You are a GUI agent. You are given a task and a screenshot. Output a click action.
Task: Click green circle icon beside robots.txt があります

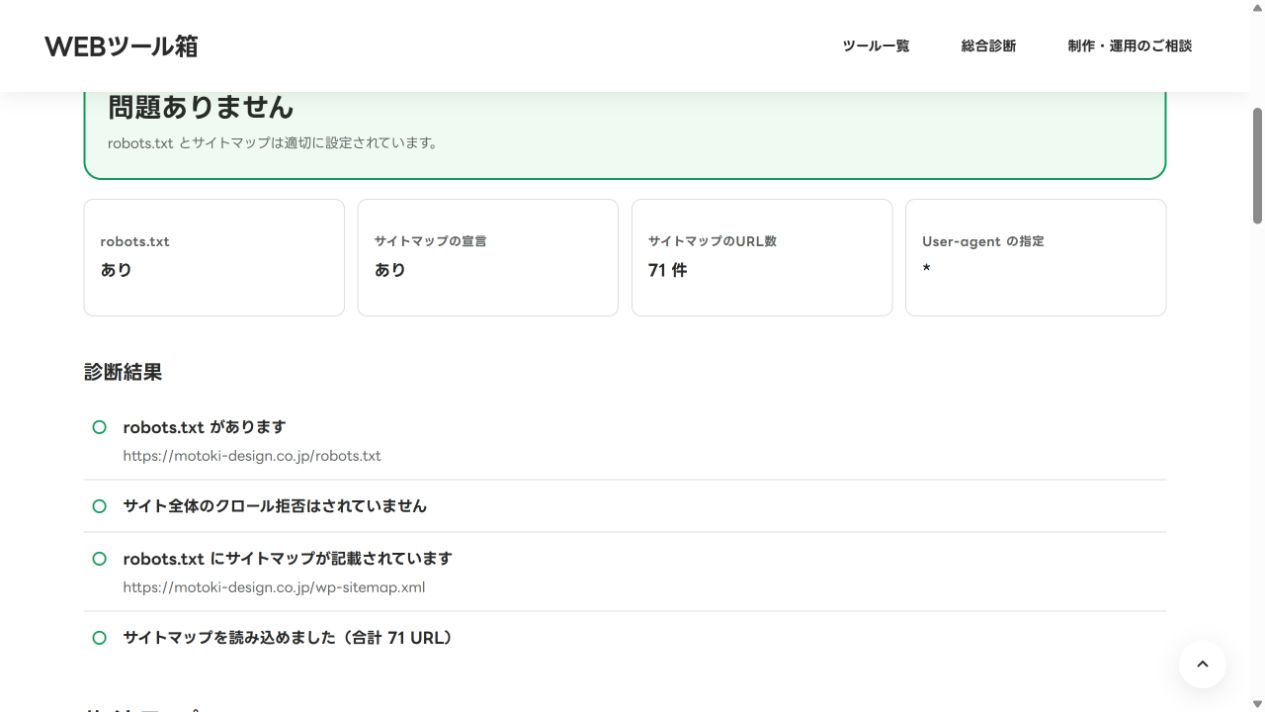[x=99, y=427]
